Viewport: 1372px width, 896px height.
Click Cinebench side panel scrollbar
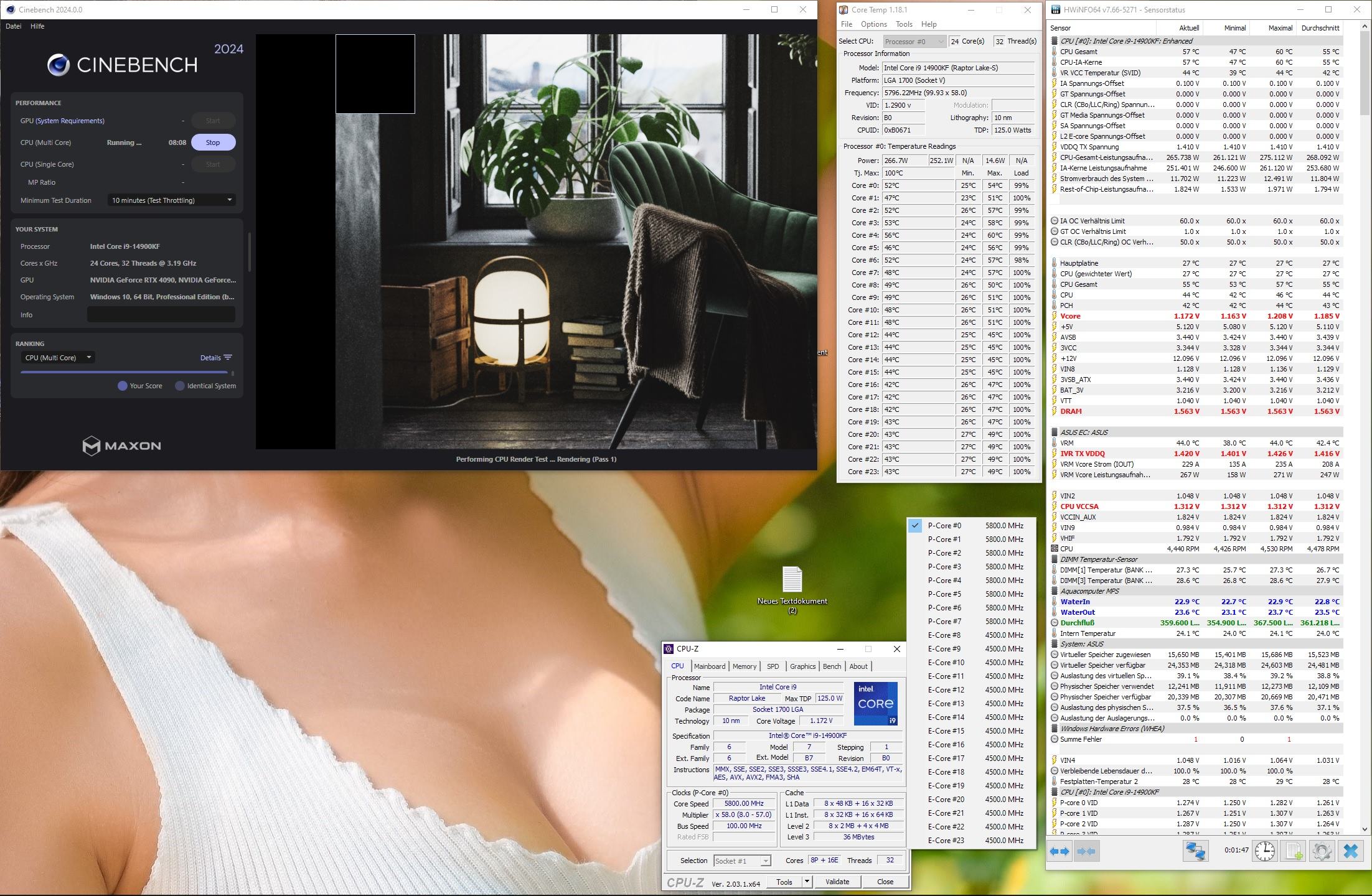point(250,252)
